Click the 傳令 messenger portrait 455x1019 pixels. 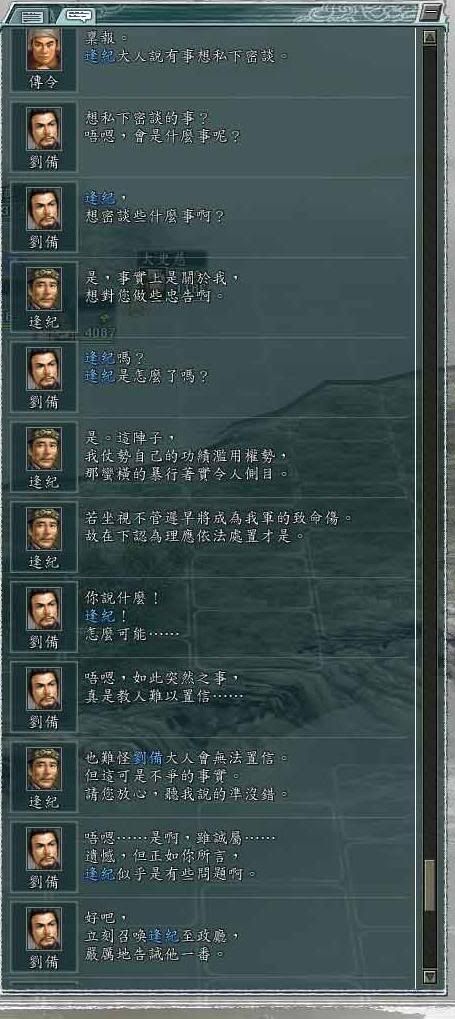[44, 49]
